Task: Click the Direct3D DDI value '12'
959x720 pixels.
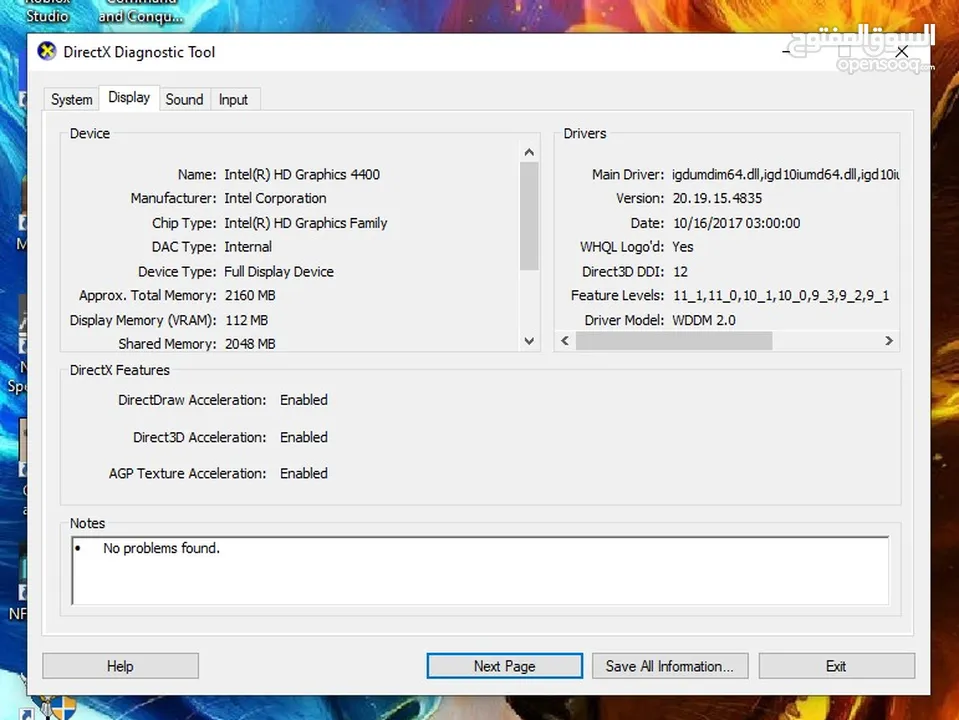Action: [680, 271]
